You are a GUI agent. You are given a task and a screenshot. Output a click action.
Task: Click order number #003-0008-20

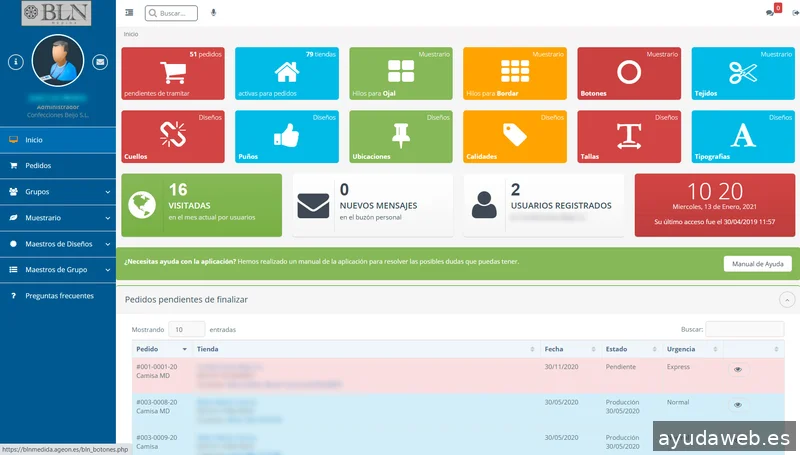[157, 402]
